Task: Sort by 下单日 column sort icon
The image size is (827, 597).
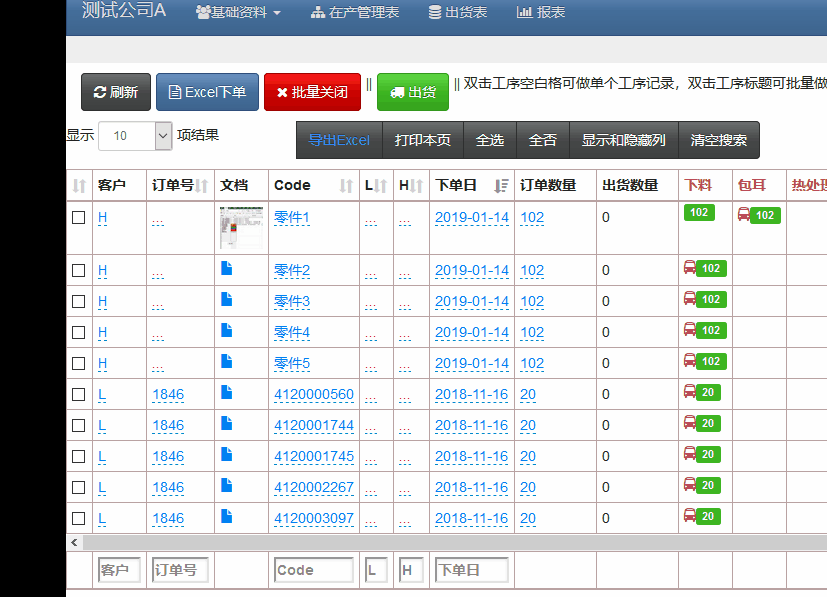Action: coord(501,186)
